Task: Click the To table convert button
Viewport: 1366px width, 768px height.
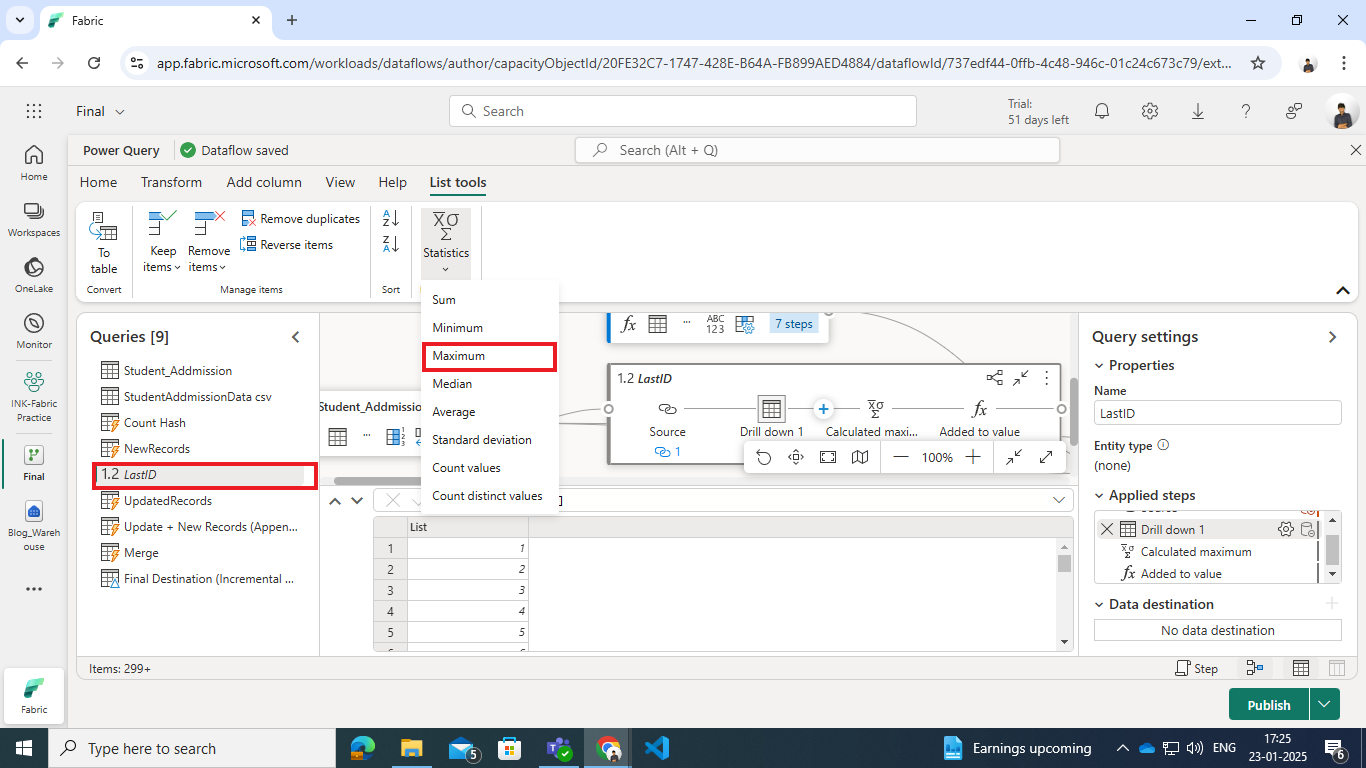Action: (104, 243)
